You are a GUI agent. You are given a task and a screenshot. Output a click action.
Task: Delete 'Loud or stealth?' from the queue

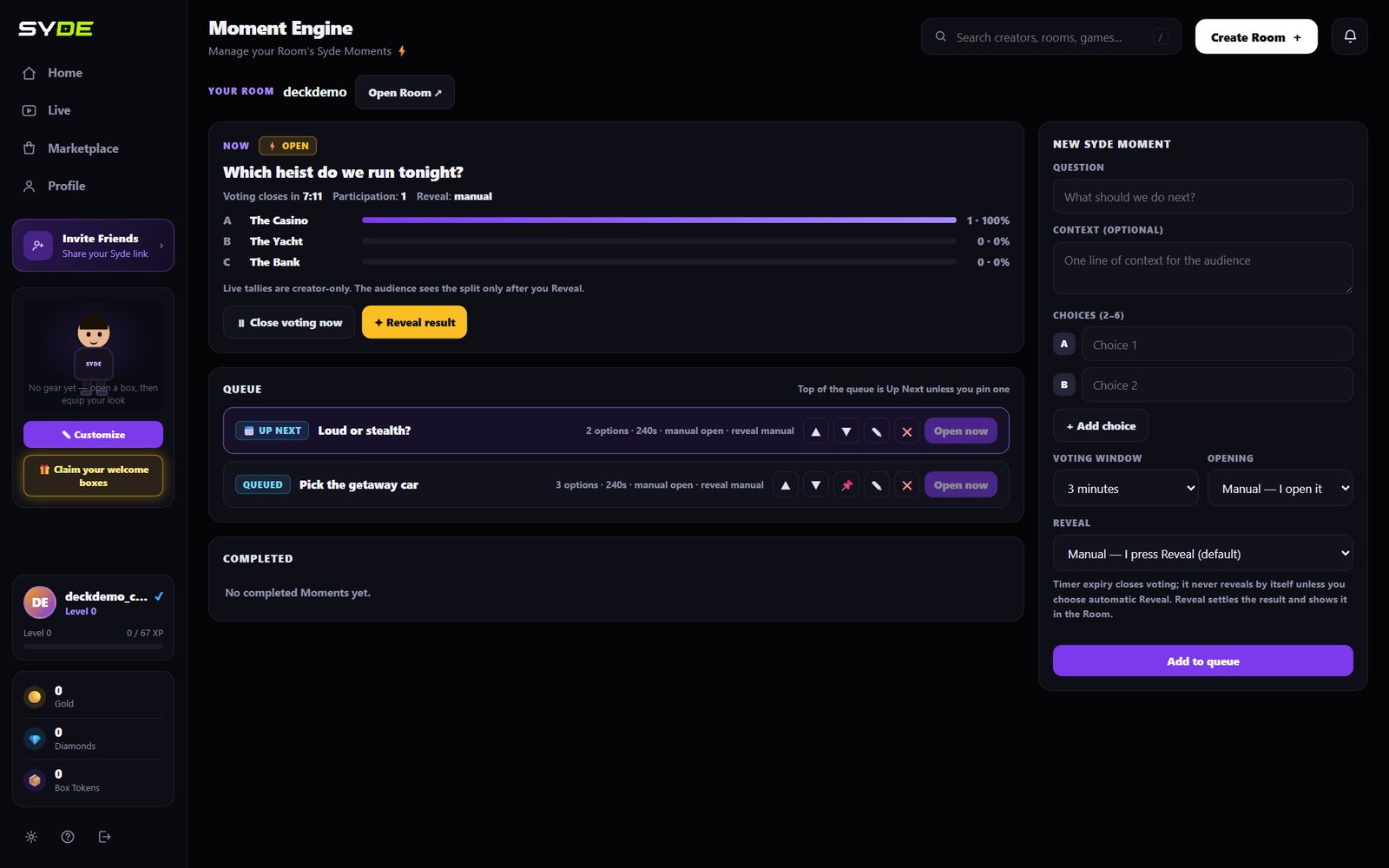907,431
